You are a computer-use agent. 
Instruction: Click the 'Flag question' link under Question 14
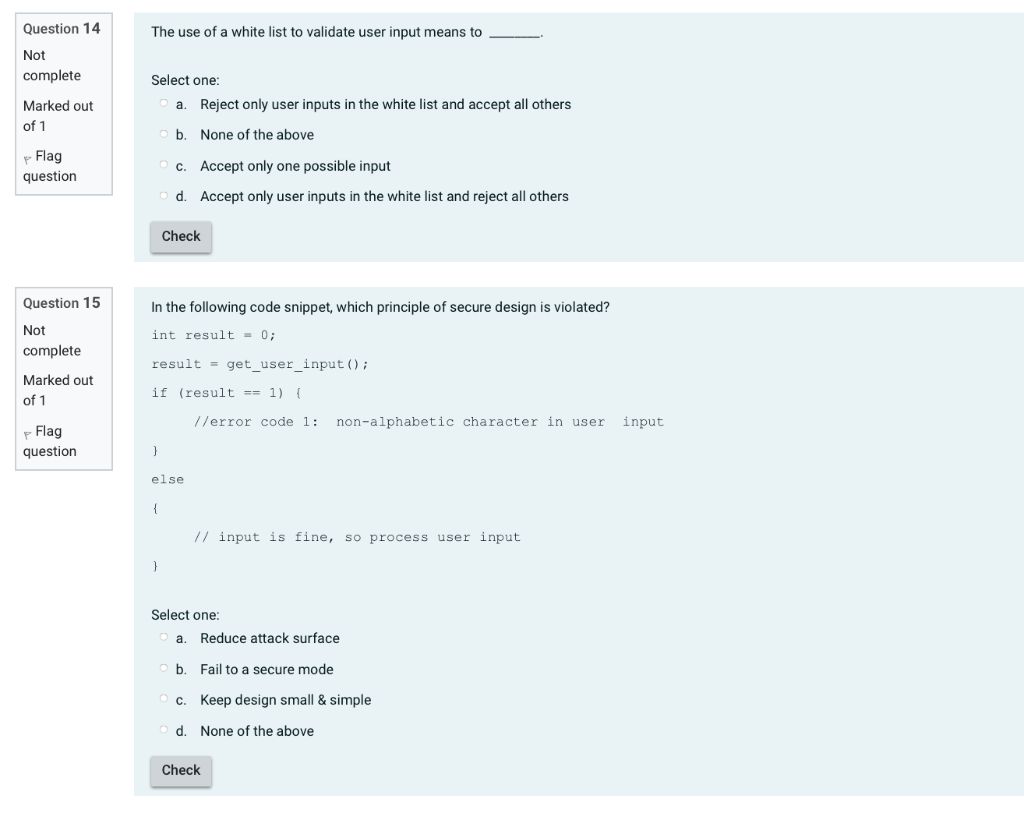click(x=48, y=166)
